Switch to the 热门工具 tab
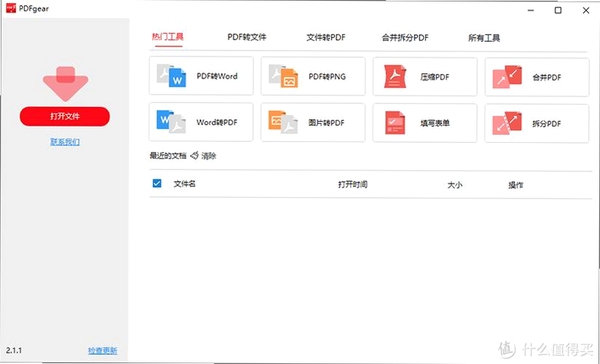The height and width of the screenshot is (364, 600). point(168,37)
